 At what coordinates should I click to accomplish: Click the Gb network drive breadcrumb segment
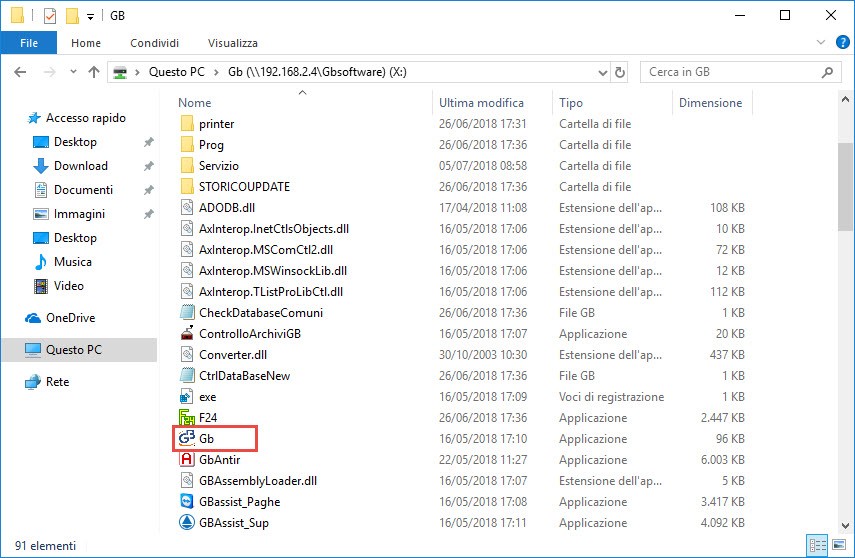point(317,72)
